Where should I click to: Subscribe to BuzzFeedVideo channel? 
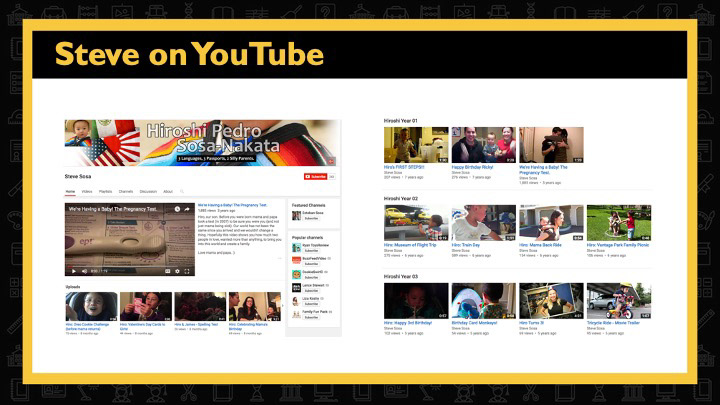point(311,264)
